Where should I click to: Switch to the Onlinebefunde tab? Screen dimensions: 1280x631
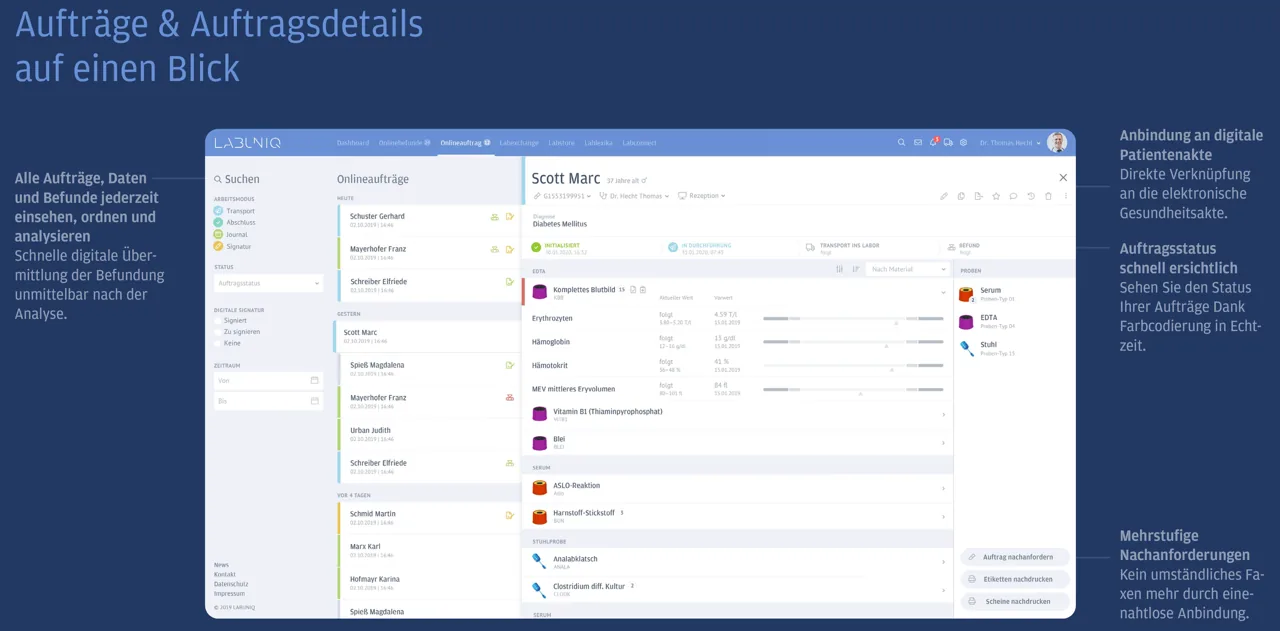404,143
